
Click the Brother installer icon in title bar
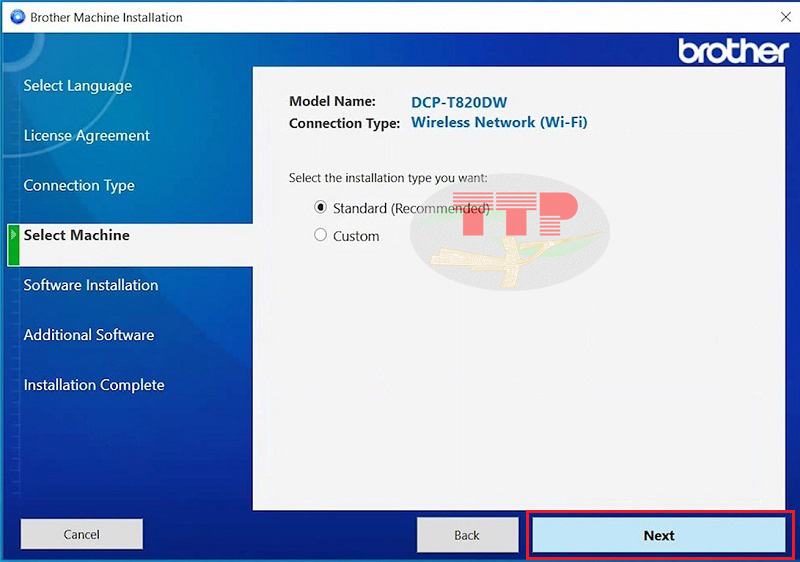17,17
